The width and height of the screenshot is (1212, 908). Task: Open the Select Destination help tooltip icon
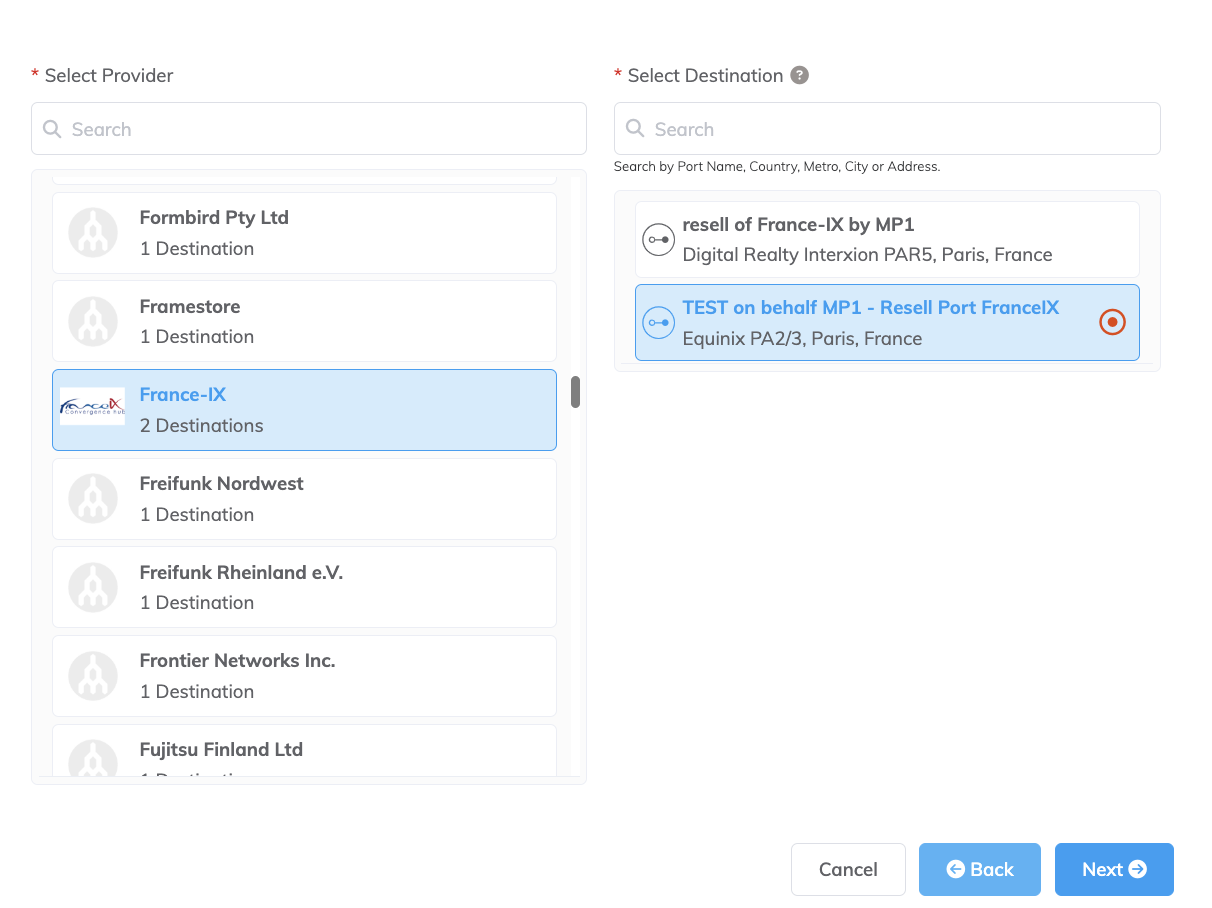[x=799, y=75]
